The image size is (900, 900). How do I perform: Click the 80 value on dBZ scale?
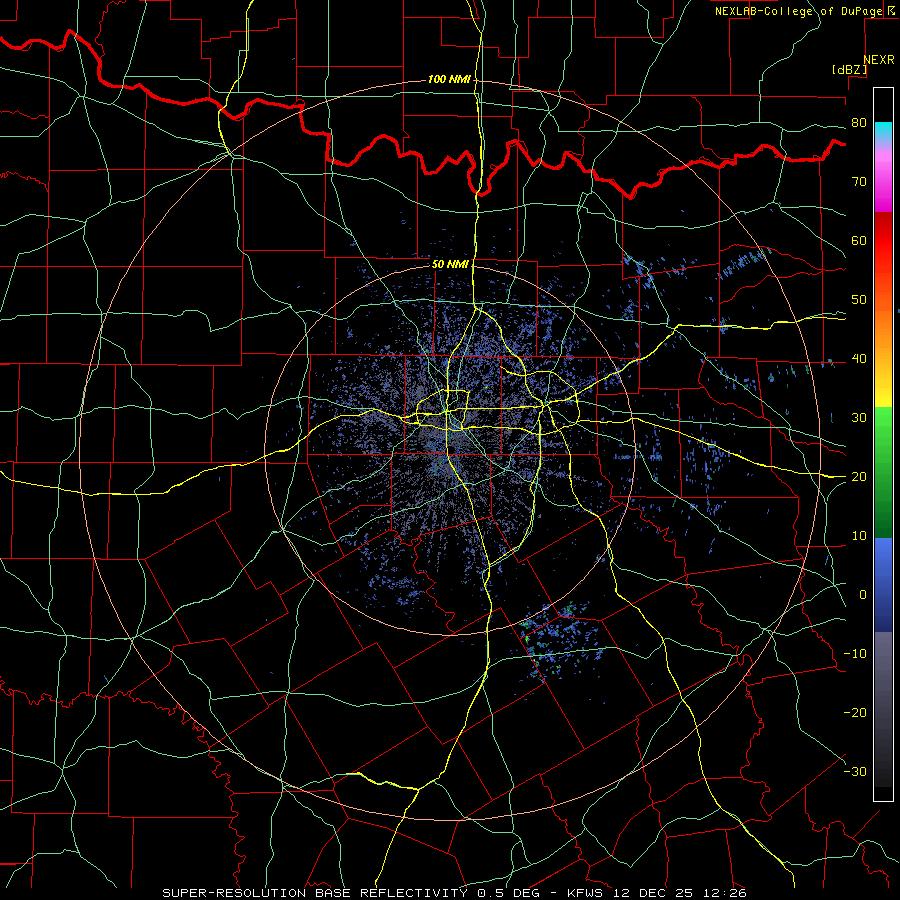click(859, 123)
